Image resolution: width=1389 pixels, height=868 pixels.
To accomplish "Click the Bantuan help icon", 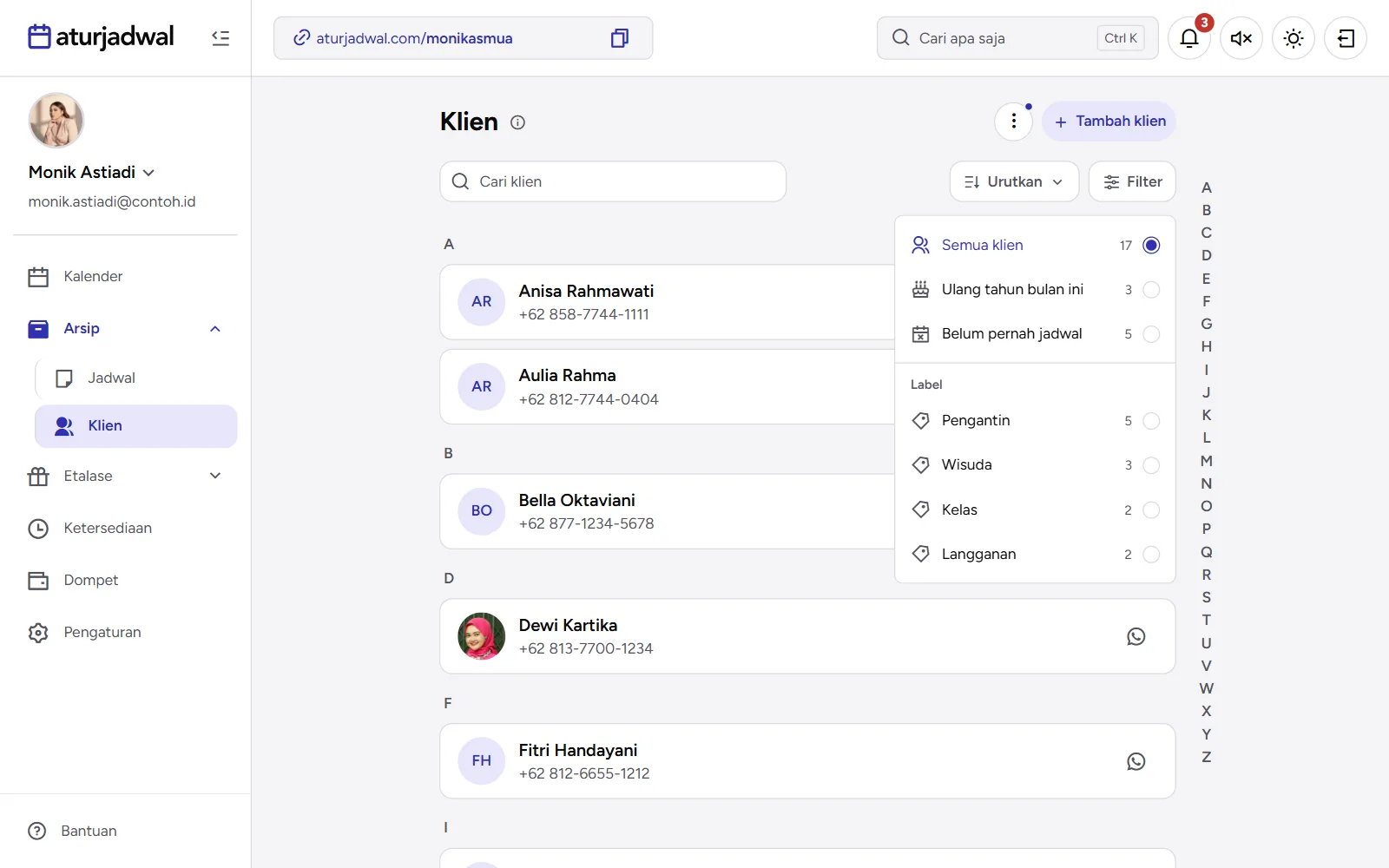I will tap(37, 831).
